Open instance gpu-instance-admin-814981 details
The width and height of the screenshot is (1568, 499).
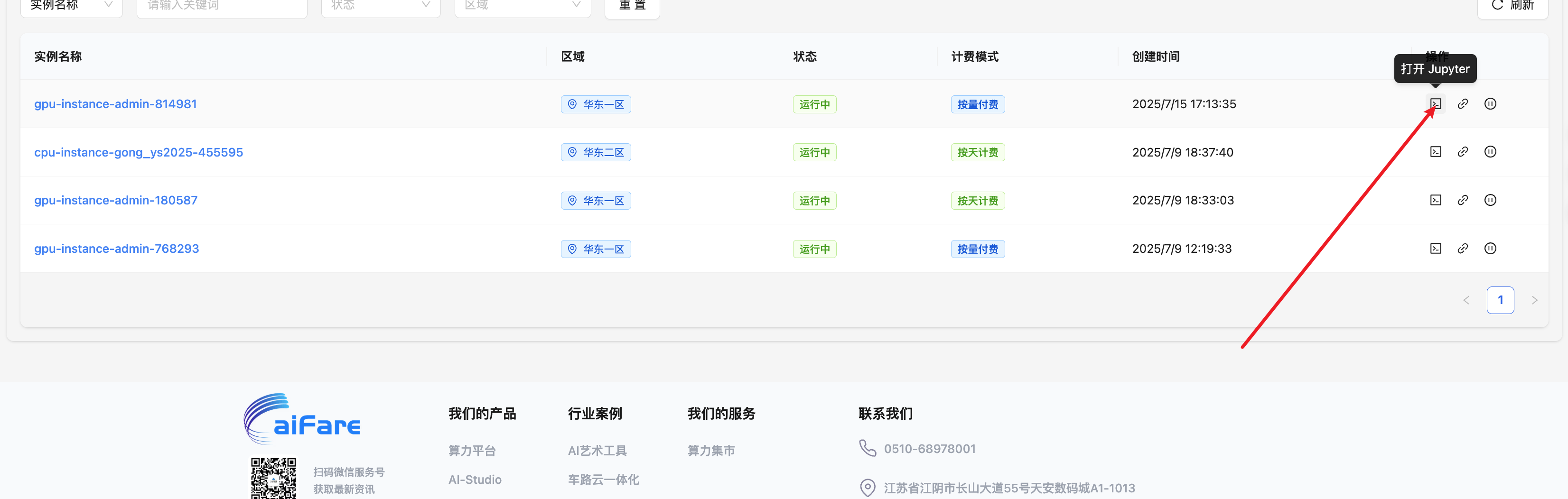[115, 103]
